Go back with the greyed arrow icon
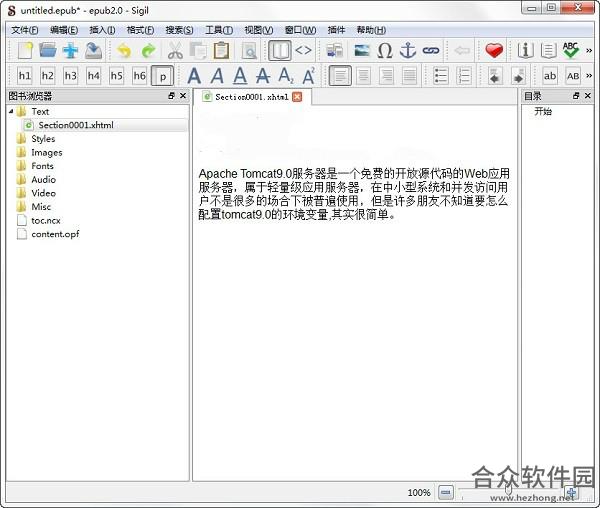 [x=462, y=50]
